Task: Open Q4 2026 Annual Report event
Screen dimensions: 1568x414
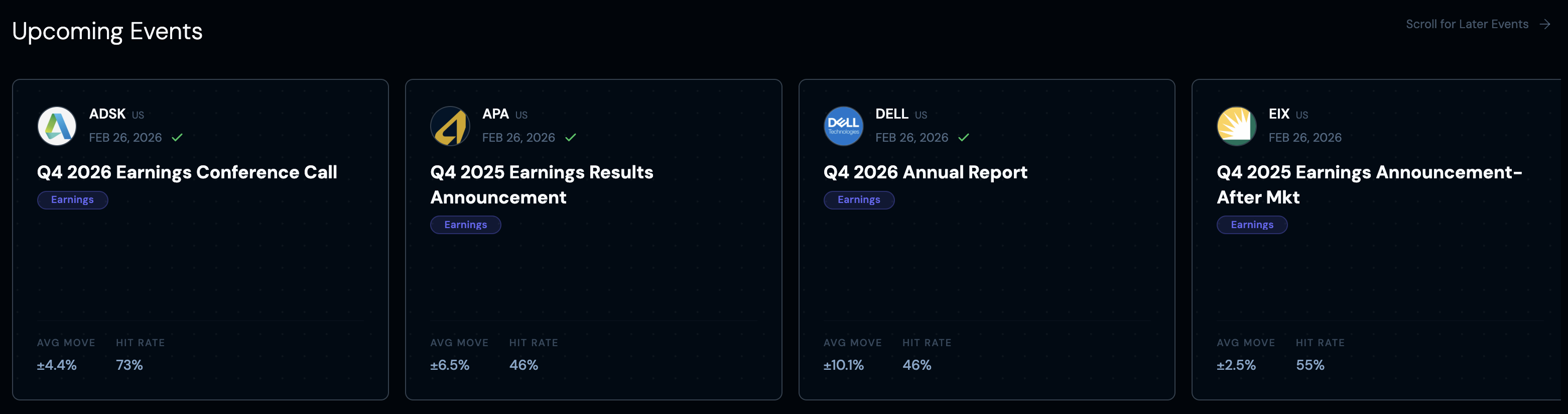Action: [x=925, y=172]
